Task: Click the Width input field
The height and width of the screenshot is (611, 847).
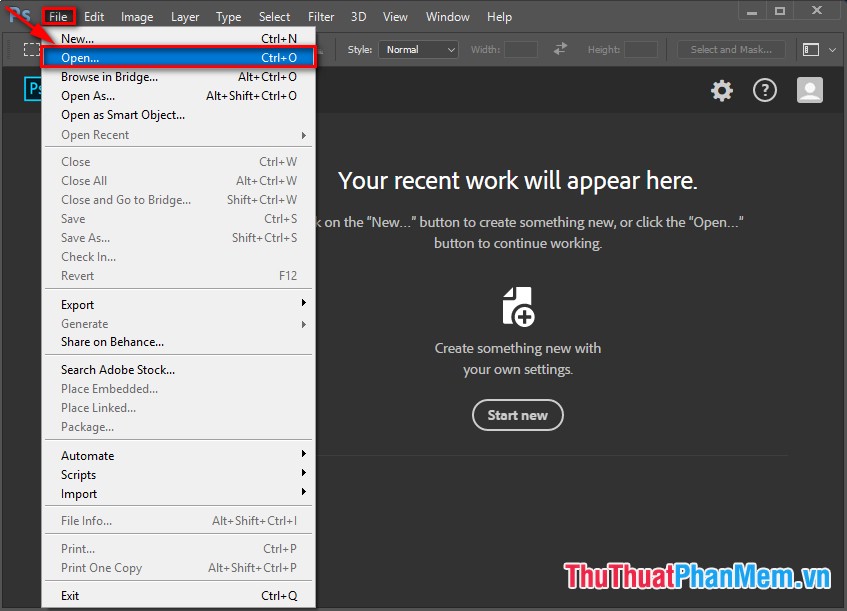Action: coord(521,50)
